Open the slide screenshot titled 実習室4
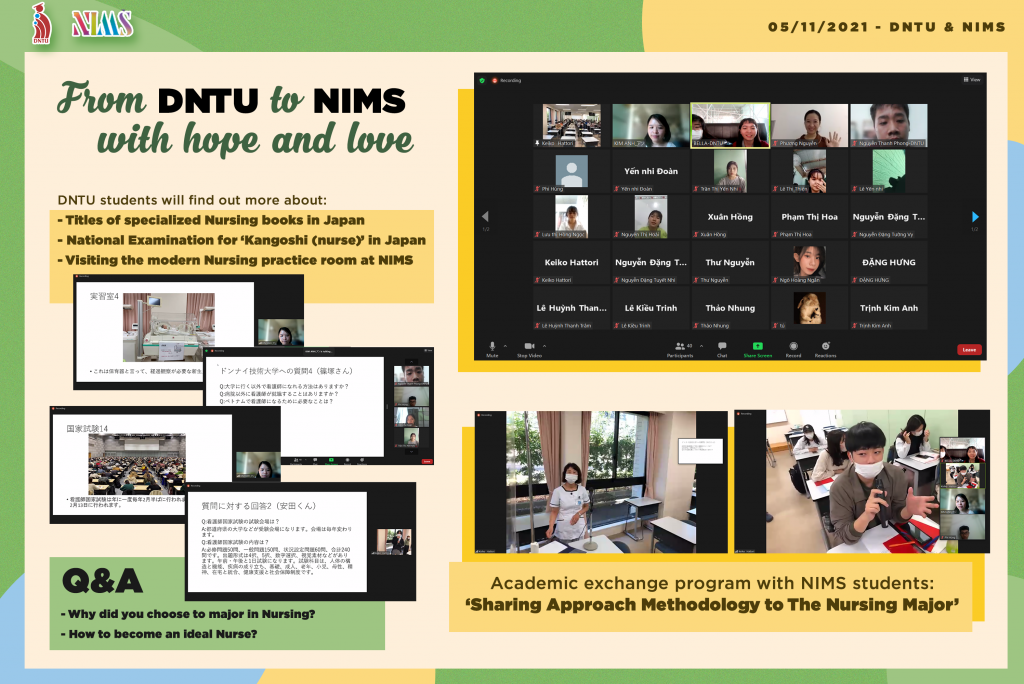The width and height of the screenshot is (1024, 684). coord(188,332)
